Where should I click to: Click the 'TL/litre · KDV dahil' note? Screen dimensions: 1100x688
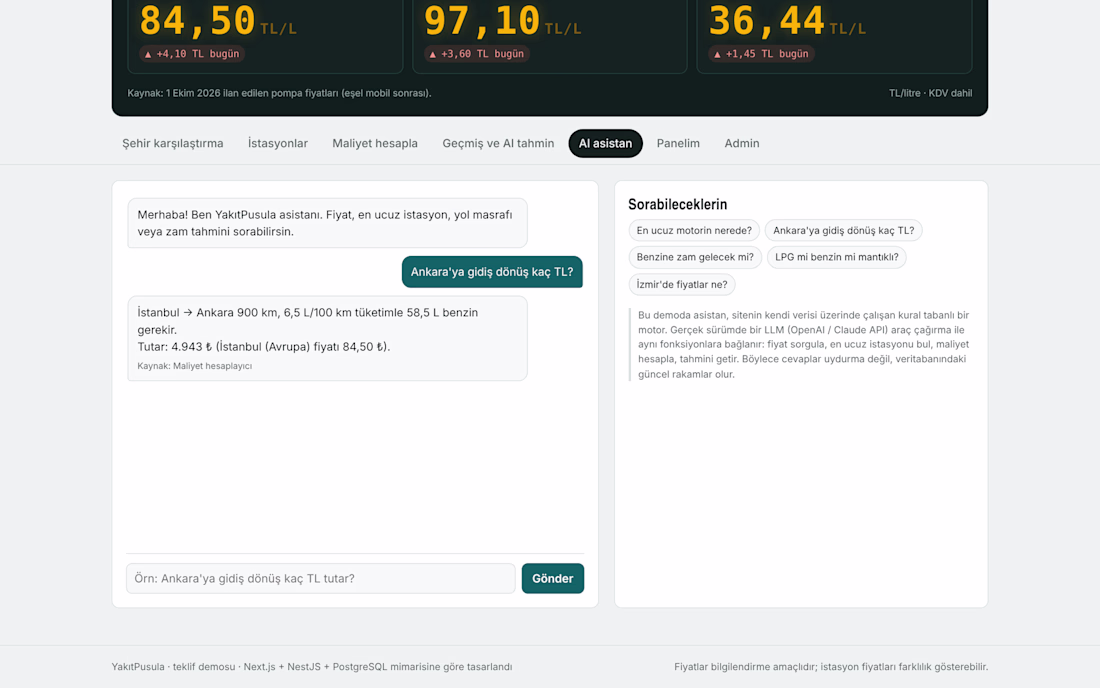pyautogui.click(x=930, y=93)
